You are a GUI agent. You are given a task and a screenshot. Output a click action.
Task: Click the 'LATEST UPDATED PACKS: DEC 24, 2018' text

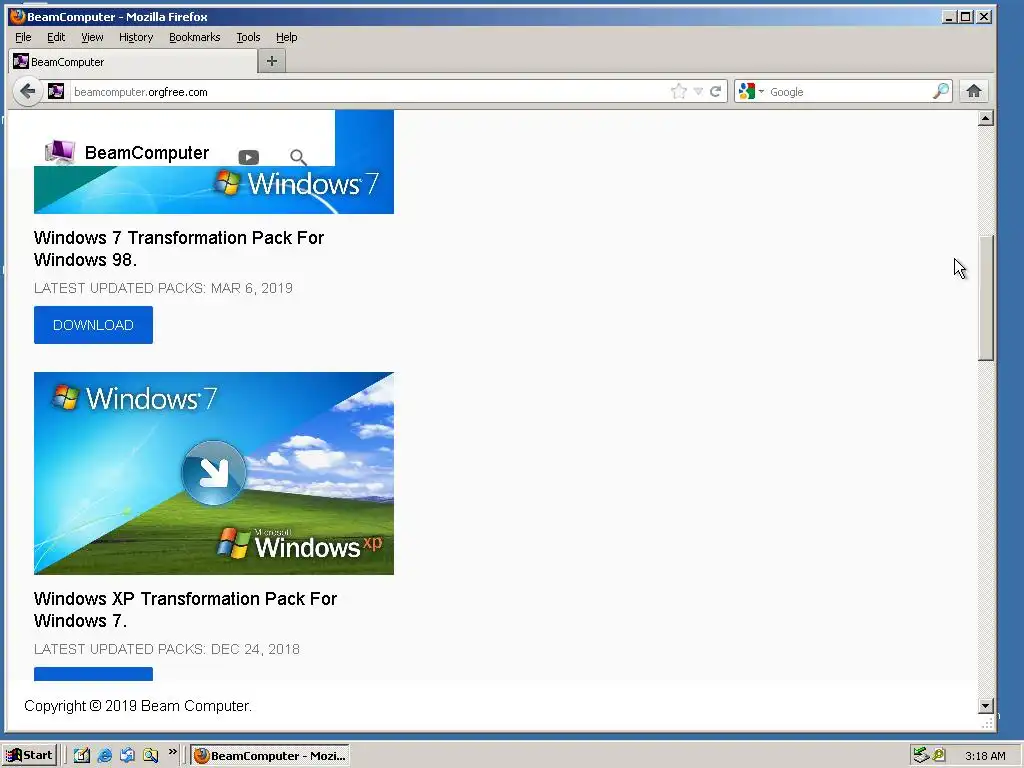167,649
